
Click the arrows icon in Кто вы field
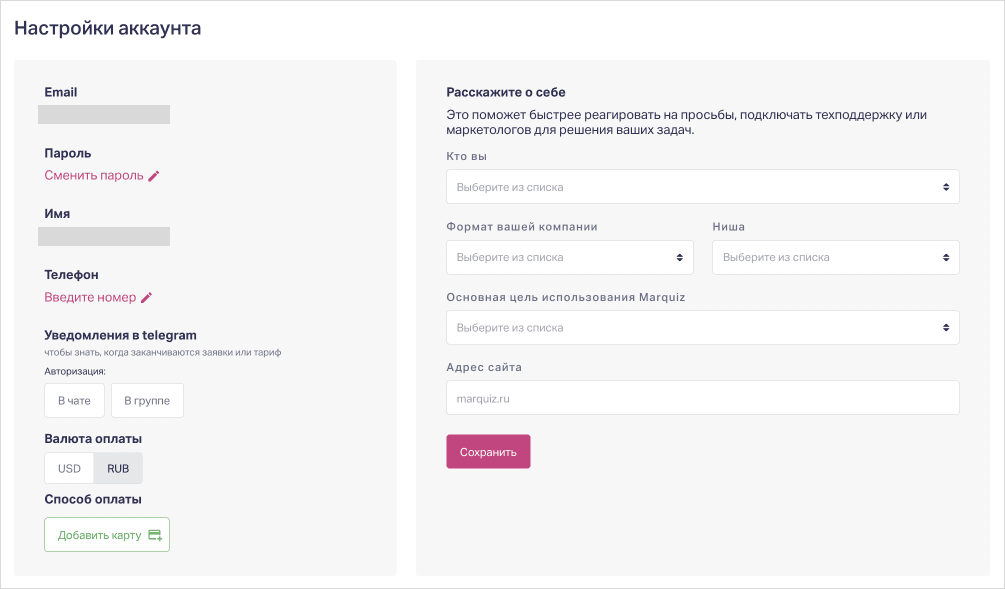pyautogui.click(x=946, y=187)
